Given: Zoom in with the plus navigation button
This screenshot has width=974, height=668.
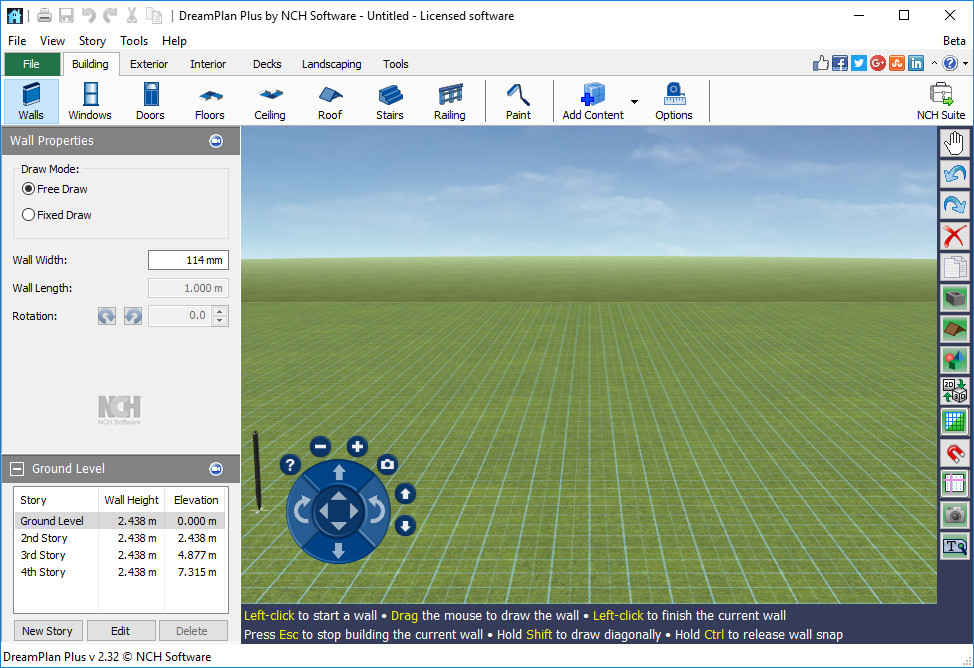Looking at the screenshot, I should (357, 446).
